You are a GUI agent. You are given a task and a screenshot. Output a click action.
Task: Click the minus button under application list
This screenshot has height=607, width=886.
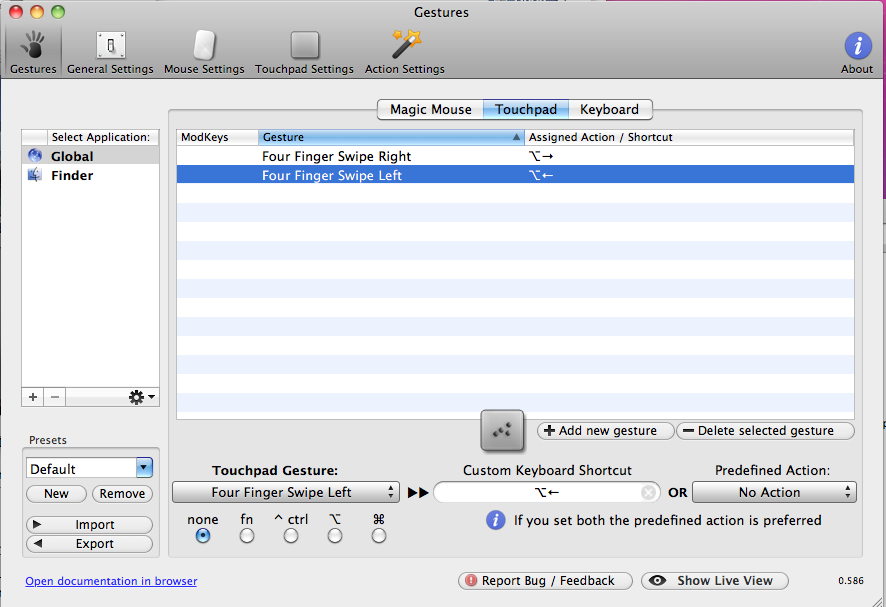pyautogui.click(x=55, y=397)
